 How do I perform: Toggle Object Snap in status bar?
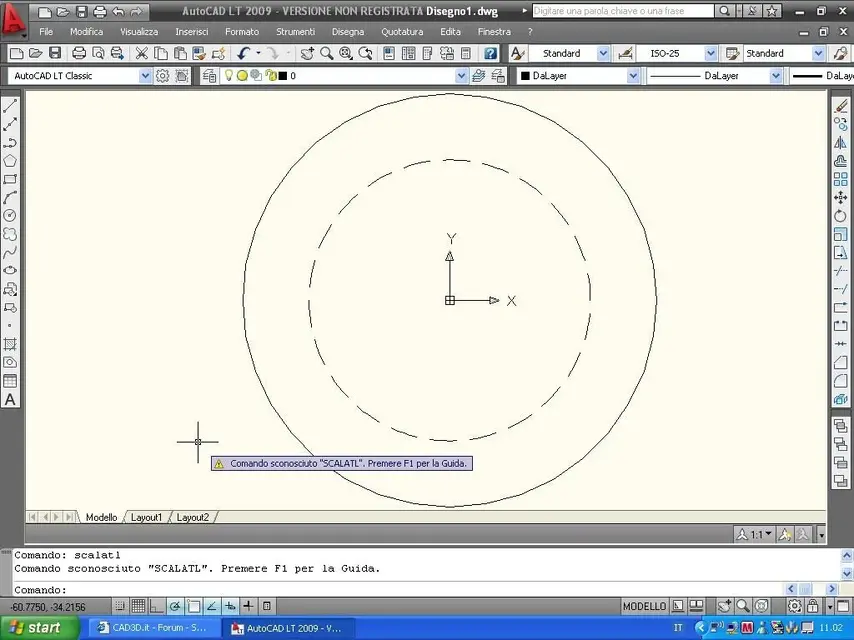[193, 606]
